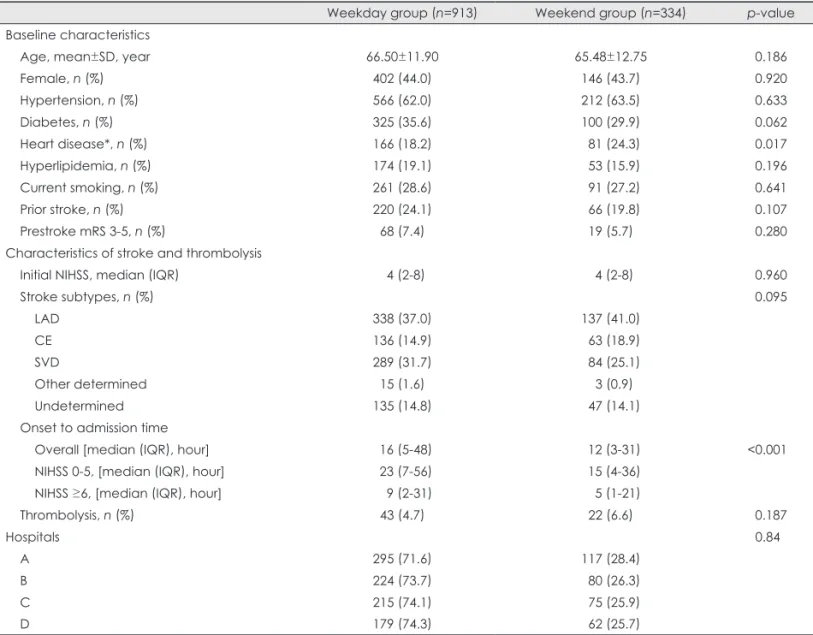Click the p-value '0.095'
This screenshot has width=813, height=635.
pos(770,297)
